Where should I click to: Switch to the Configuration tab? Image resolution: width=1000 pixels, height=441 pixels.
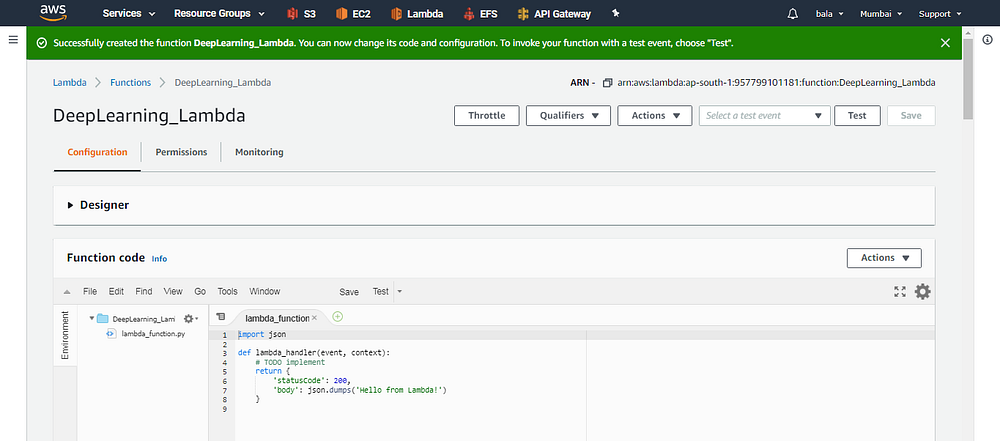[97, 152]
